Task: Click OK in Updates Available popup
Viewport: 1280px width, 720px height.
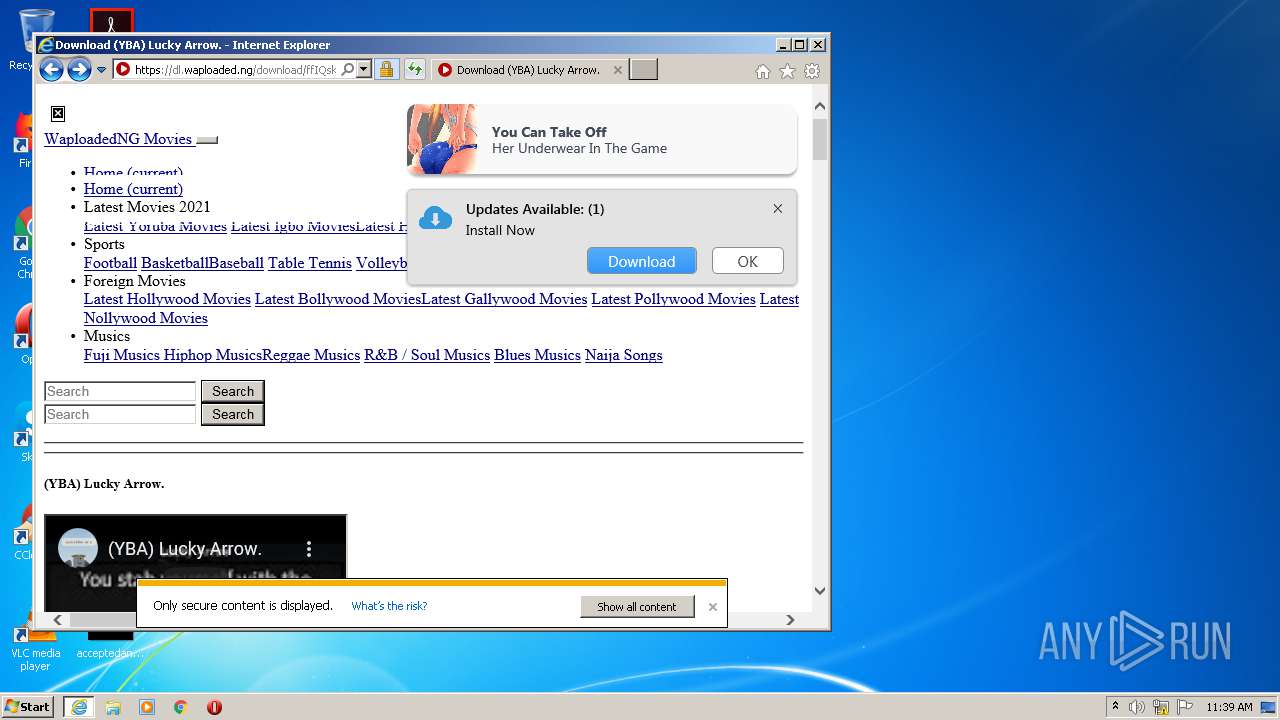Action: coord(748,261)
